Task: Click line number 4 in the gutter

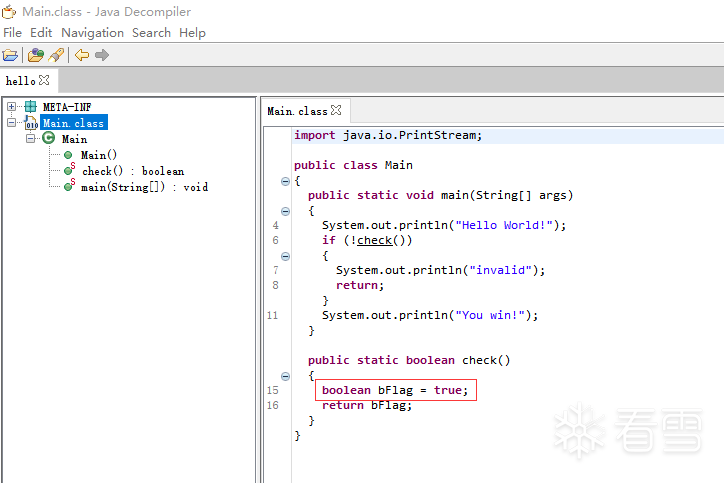Action: pyautogui.click(x=276, y=225)
